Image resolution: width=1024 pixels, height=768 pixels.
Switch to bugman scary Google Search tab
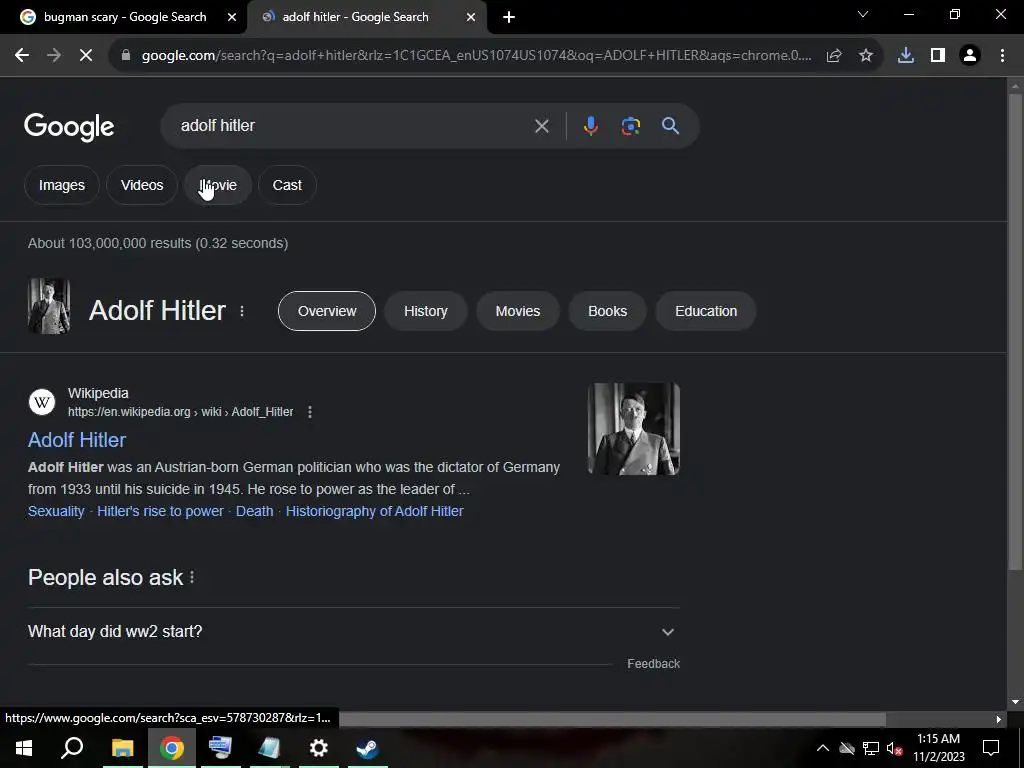124,17
